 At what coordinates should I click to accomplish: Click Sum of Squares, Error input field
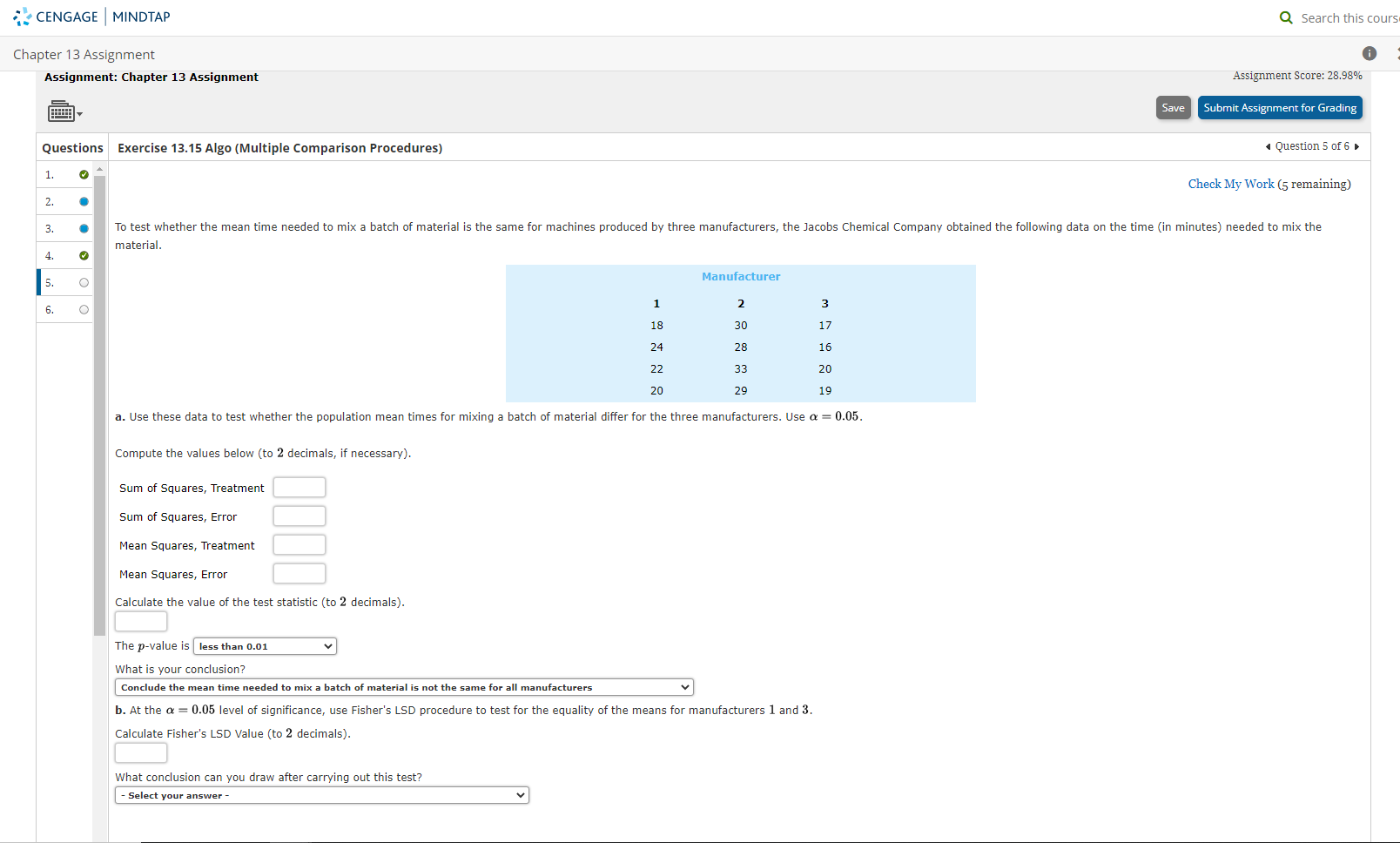(300, 516)
